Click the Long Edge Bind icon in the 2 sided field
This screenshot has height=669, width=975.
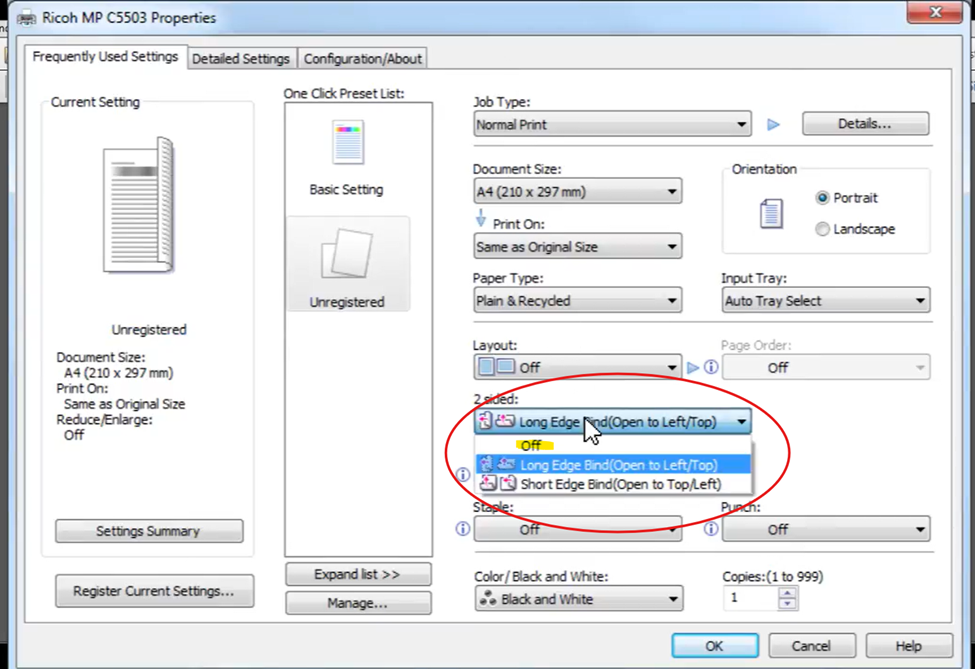pos(496,422)
